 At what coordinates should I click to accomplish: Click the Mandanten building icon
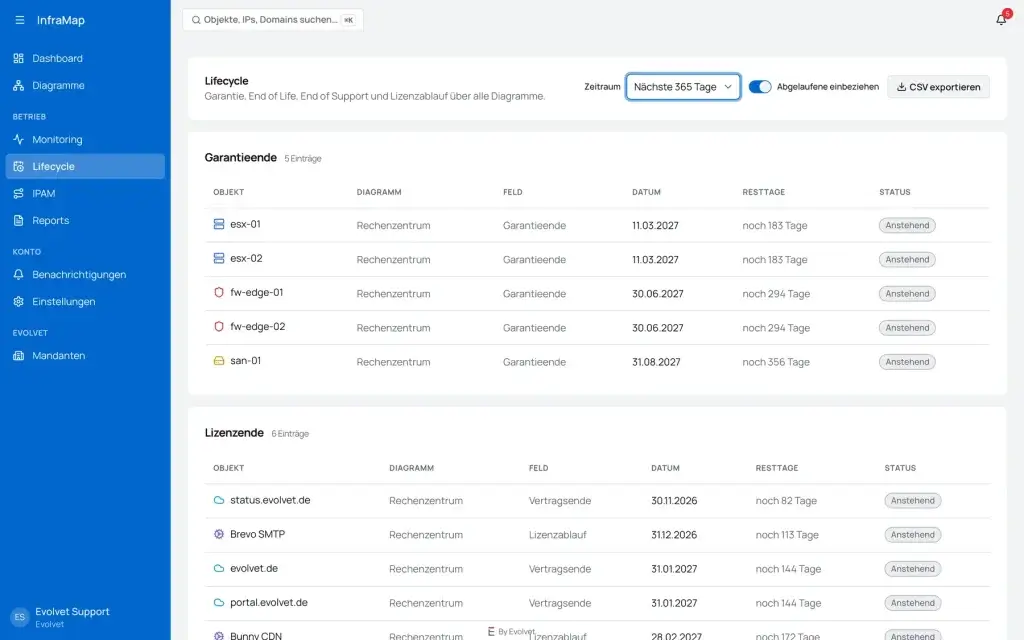[18, 356]
